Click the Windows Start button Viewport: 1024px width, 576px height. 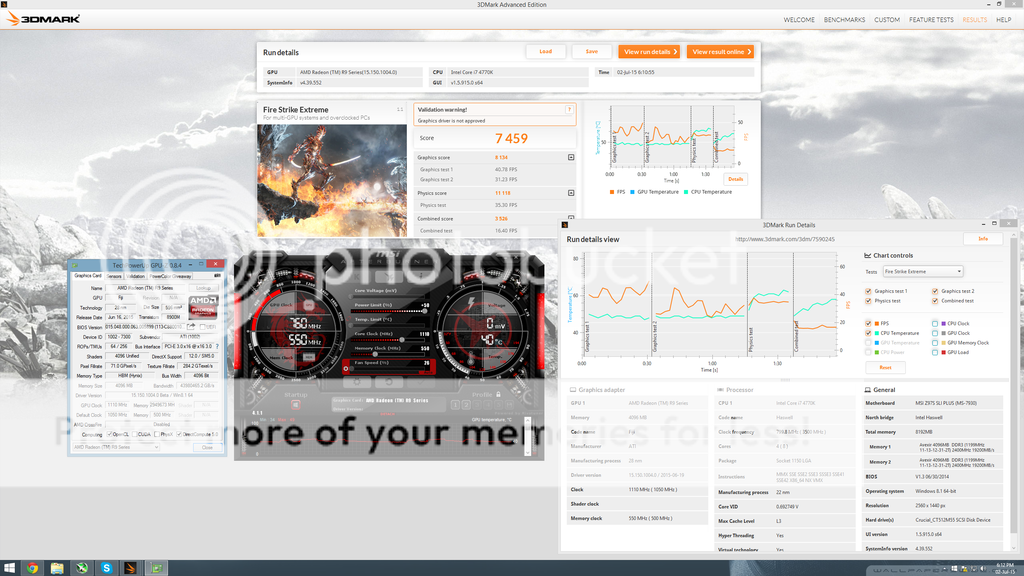[8, 567]
